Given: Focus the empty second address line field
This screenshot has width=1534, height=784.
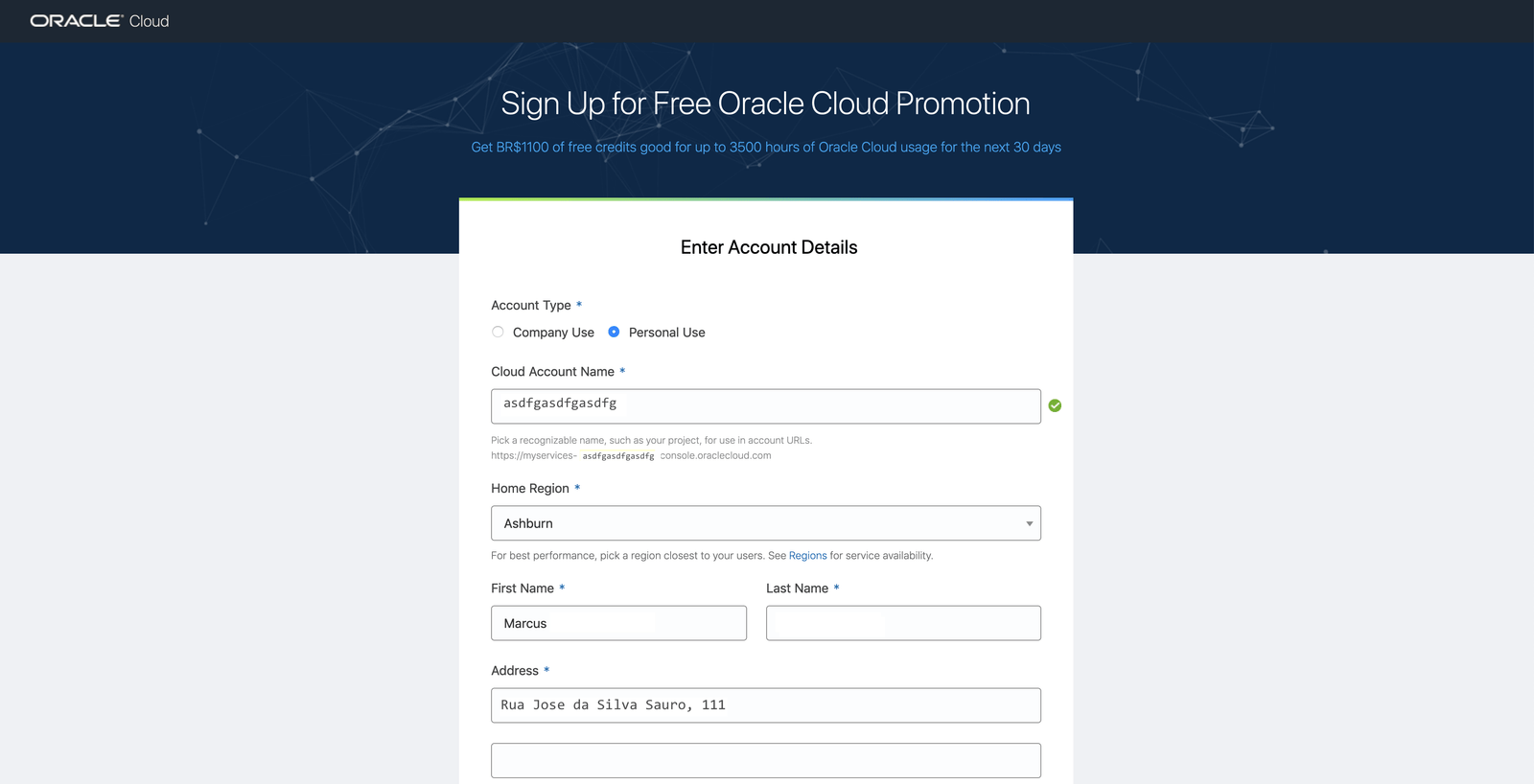Looking at the screenshot, I should tap(765, 761).
